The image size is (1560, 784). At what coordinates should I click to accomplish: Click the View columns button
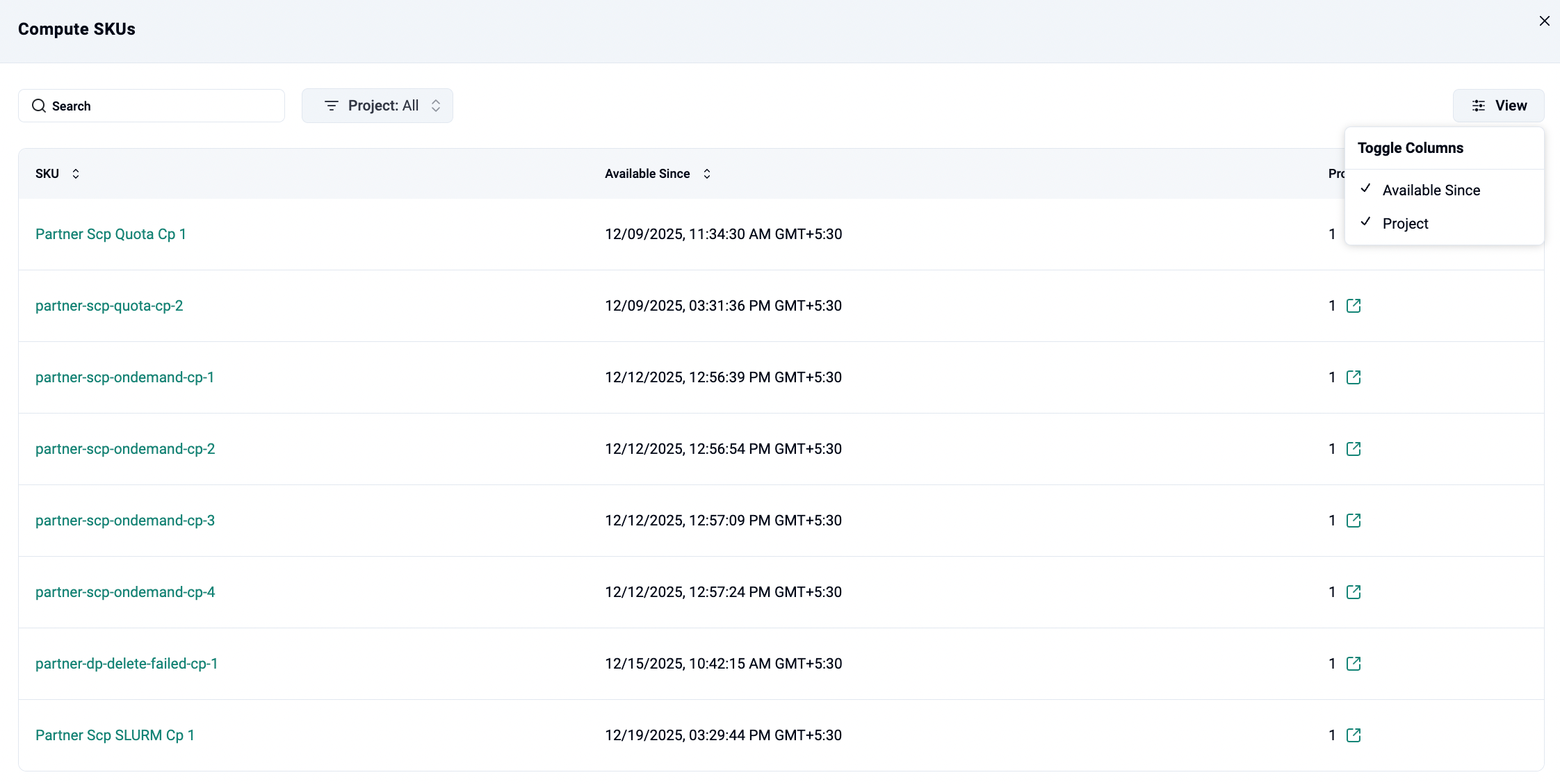1498,106
